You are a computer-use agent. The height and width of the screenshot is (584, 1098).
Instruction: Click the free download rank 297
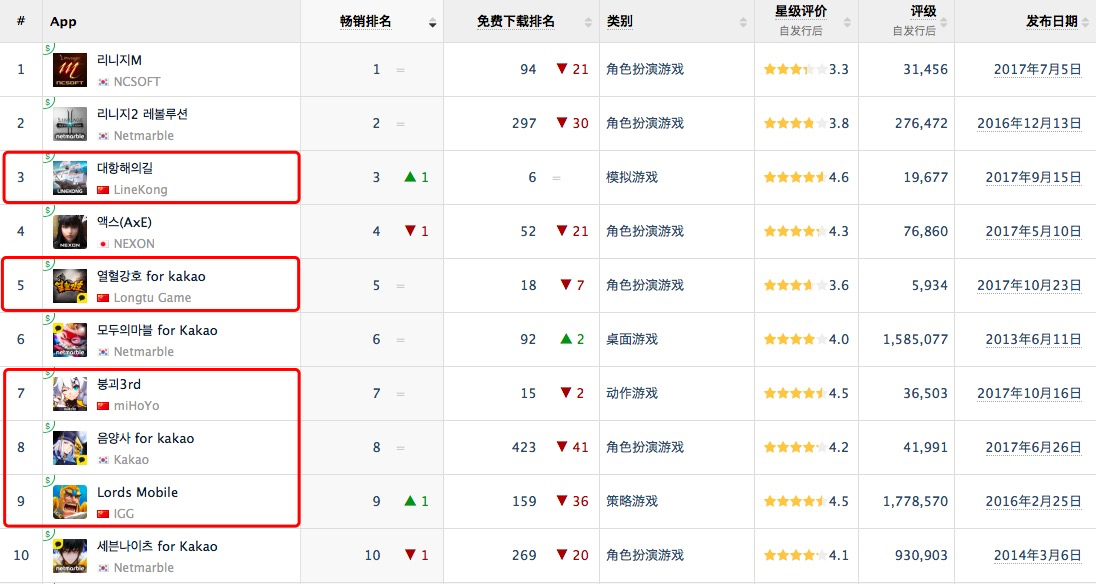tap(524, 123)
